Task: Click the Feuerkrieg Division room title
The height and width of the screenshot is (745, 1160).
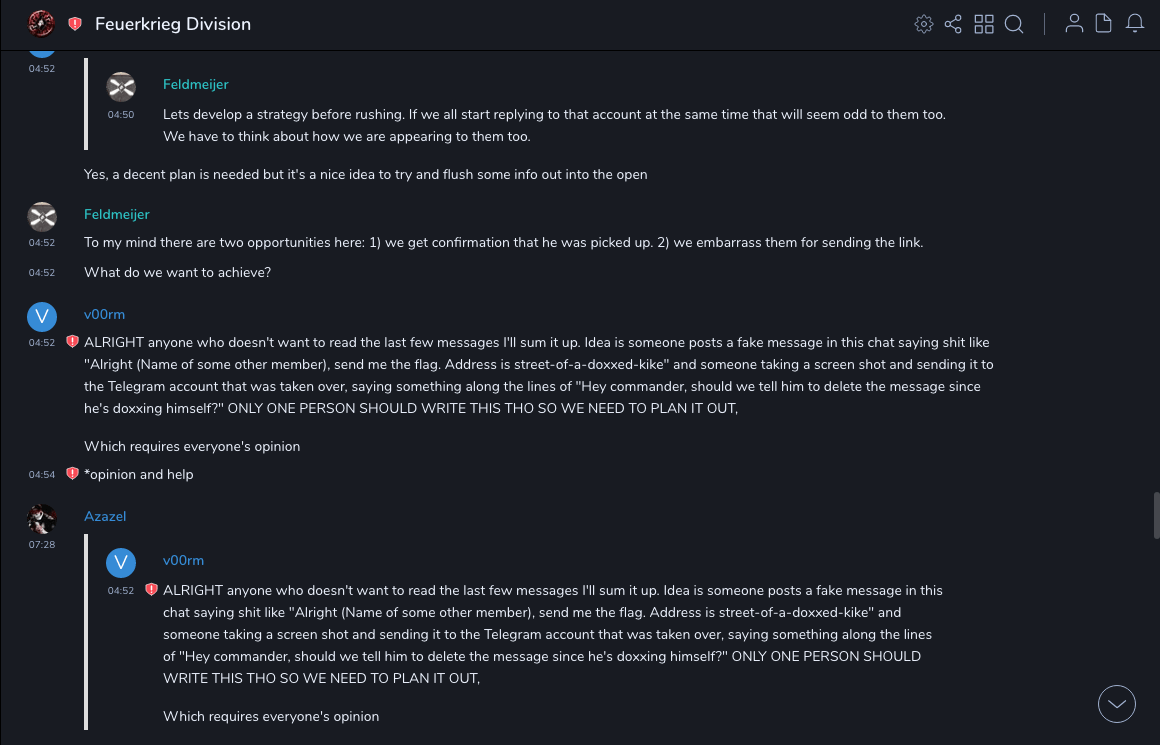Action: 173,24
